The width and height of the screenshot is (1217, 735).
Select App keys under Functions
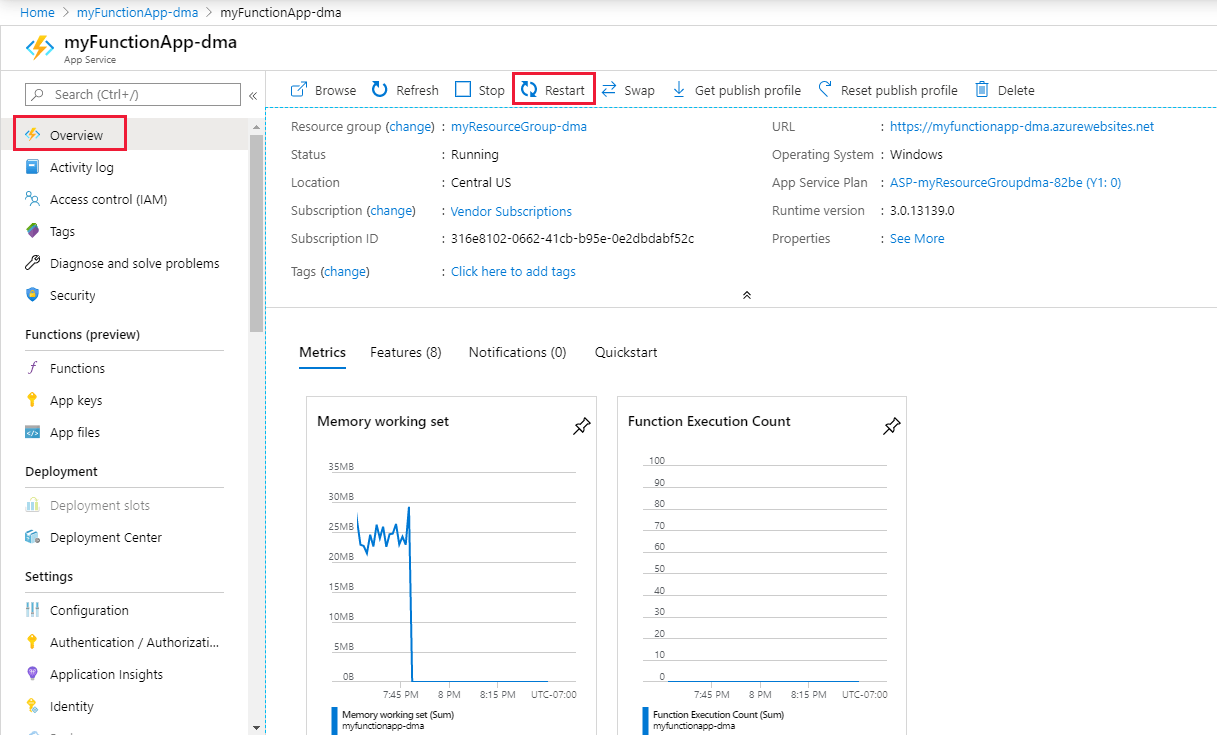coord(76,400)
